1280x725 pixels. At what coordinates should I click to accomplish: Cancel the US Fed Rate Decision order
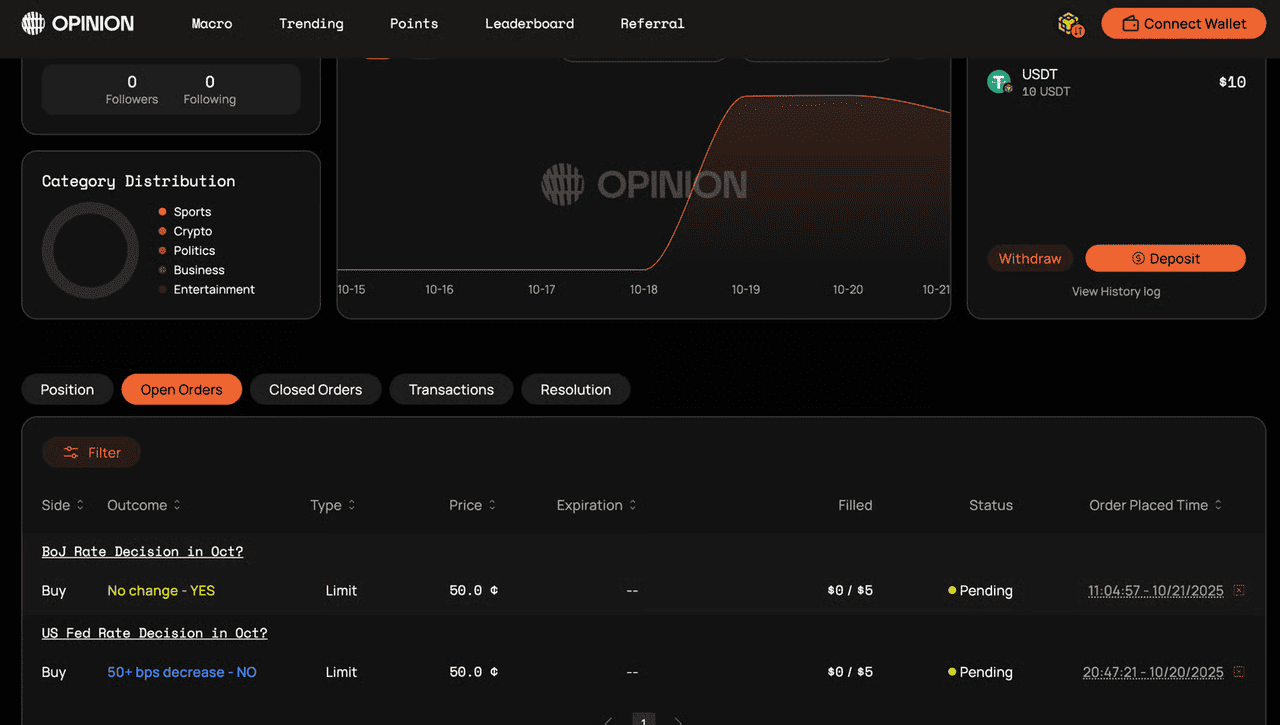(x=1239, y=672)
